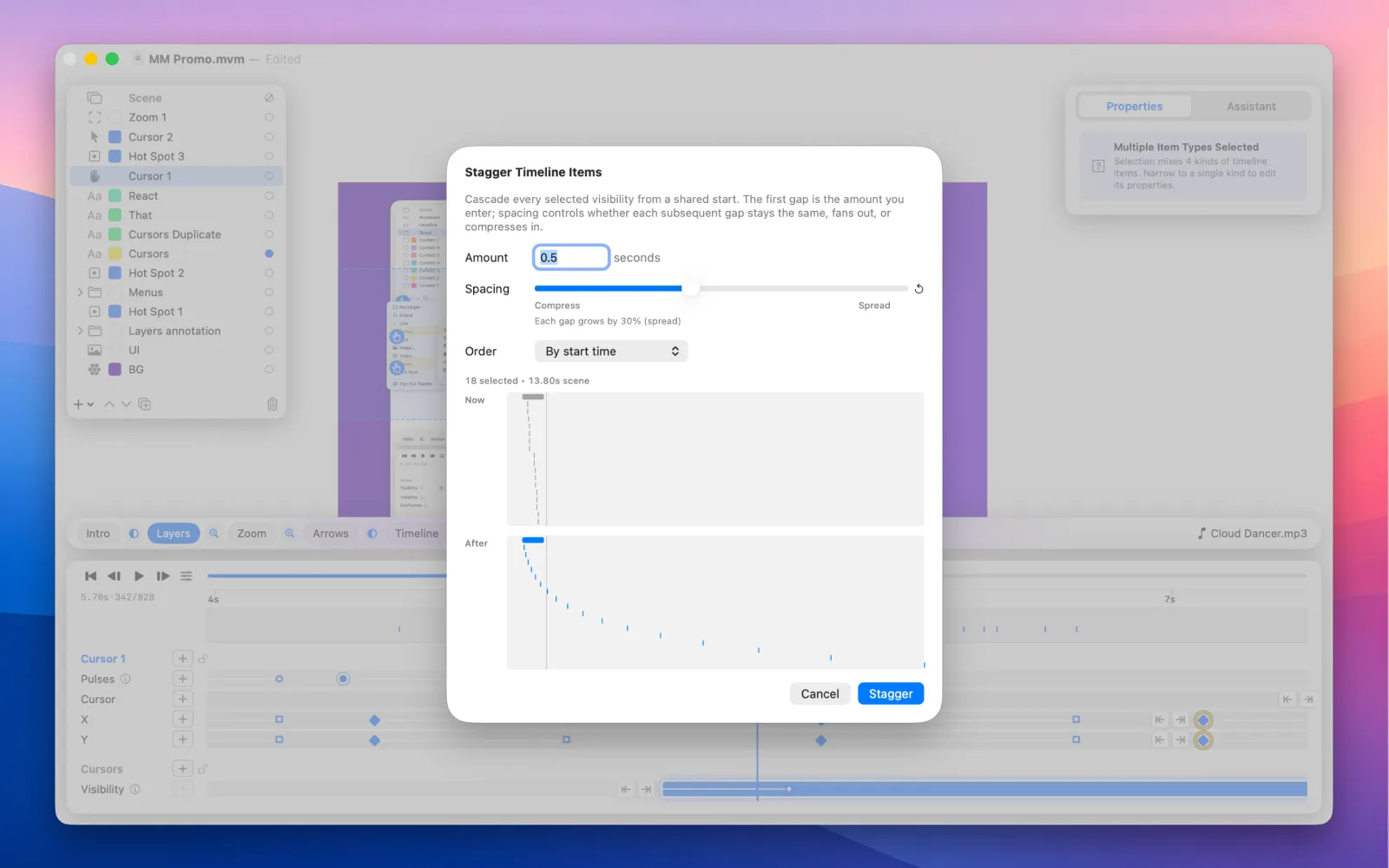Screen dimensions: 1389x868
Task: Play the timeline preview
Action: pos(139,576)
